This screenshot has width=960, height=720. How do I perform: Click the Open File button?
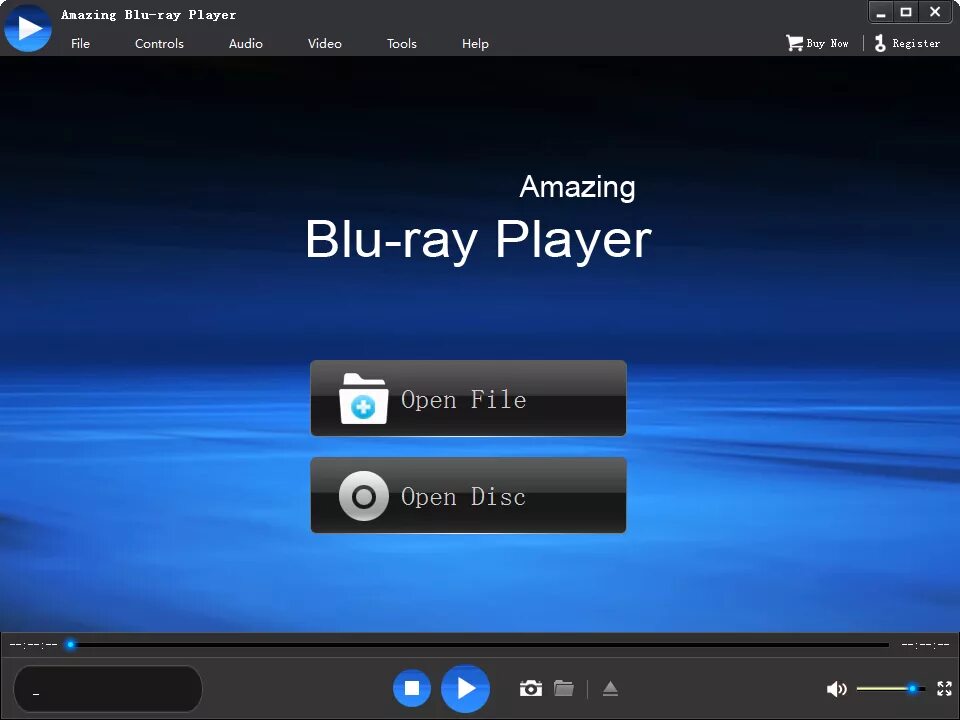468,399
